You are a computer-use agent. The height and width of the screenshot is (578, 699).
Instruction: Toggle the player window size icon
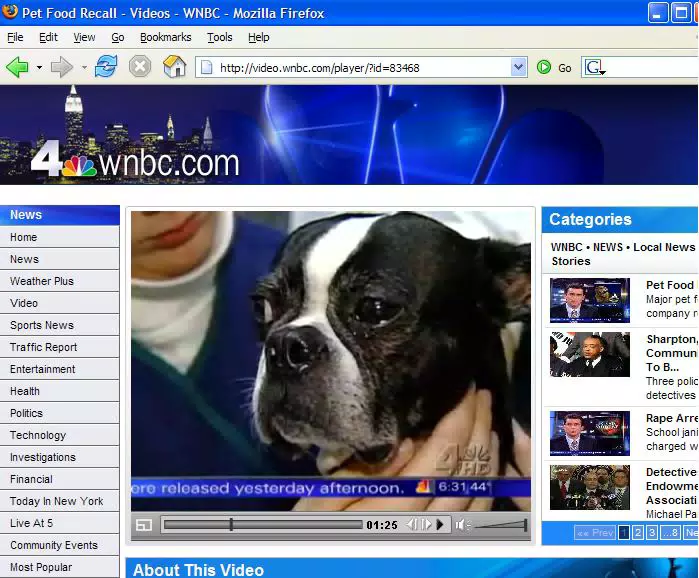tap(144, 525)
